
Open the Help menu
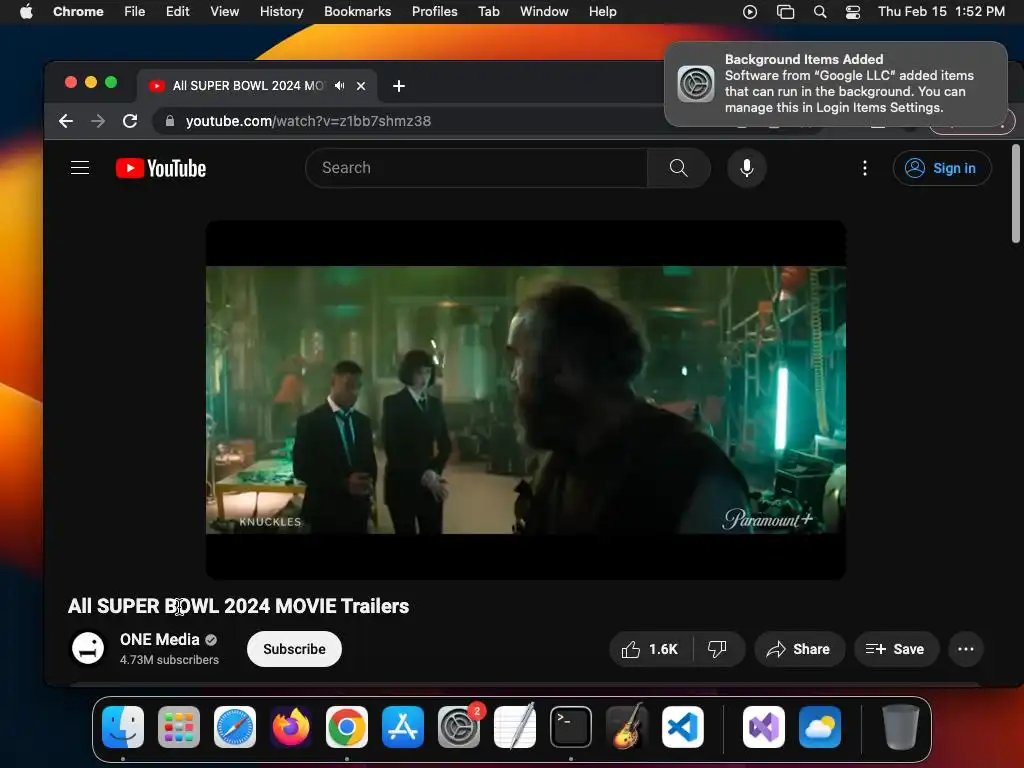pyautogui.click(x=602, y=11)
